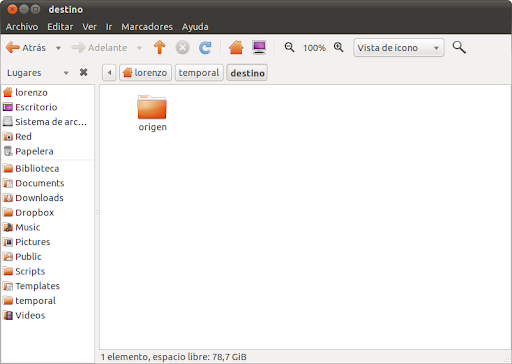Maximize the destino window
This screenshot has height=364, width=512.
tap(35, 9)
